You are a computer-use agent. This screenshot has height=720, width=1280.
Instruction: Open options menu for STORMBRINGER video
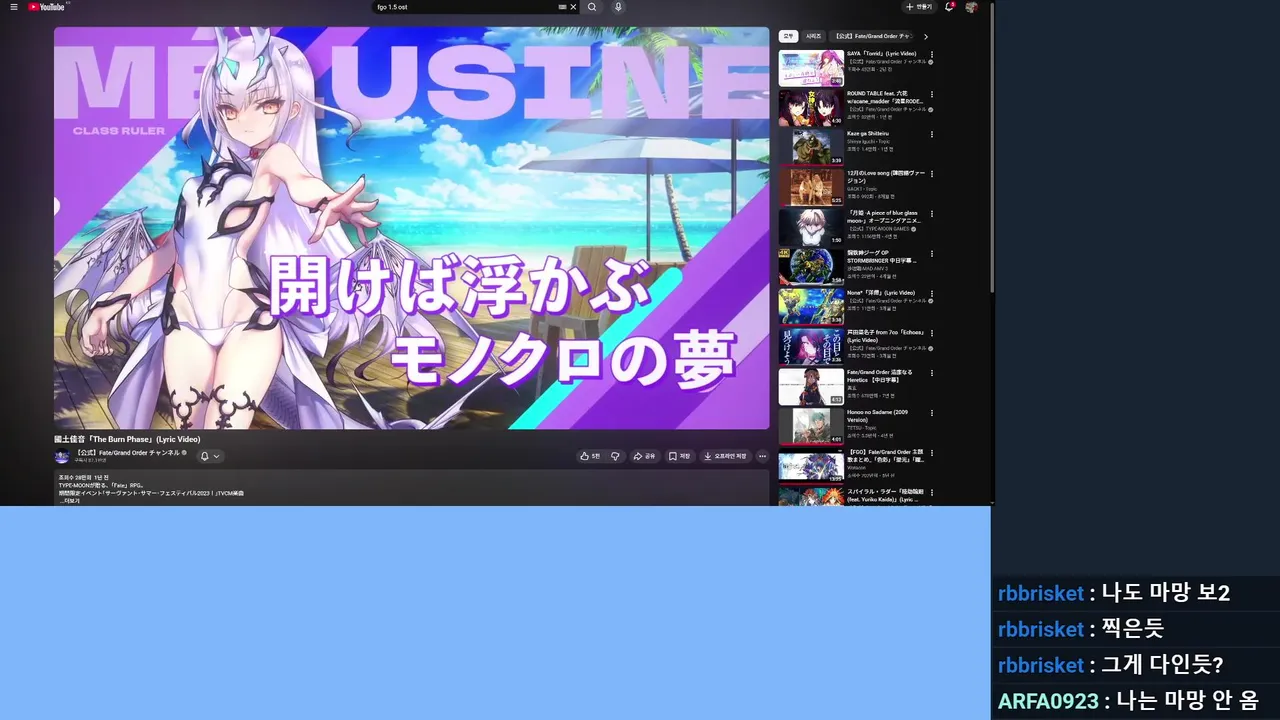coord(931,254)
